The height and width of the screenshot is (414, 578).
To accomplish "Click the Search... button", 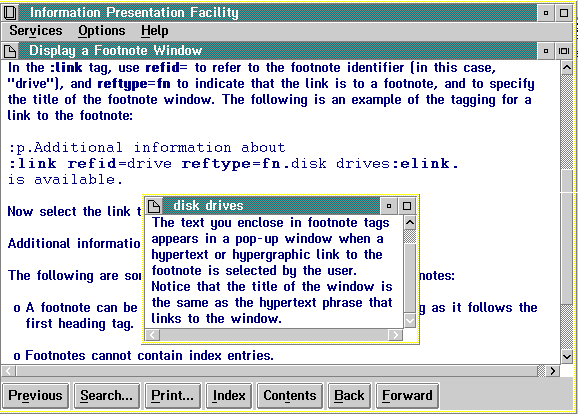I will pos(107,396).
